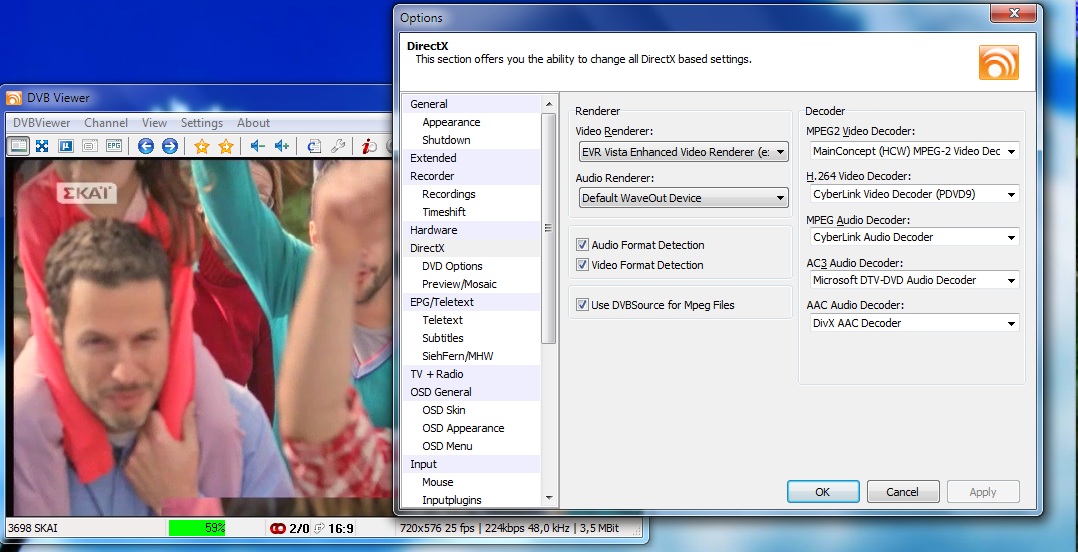Click Cancel in Options dialog

[903, 492]
